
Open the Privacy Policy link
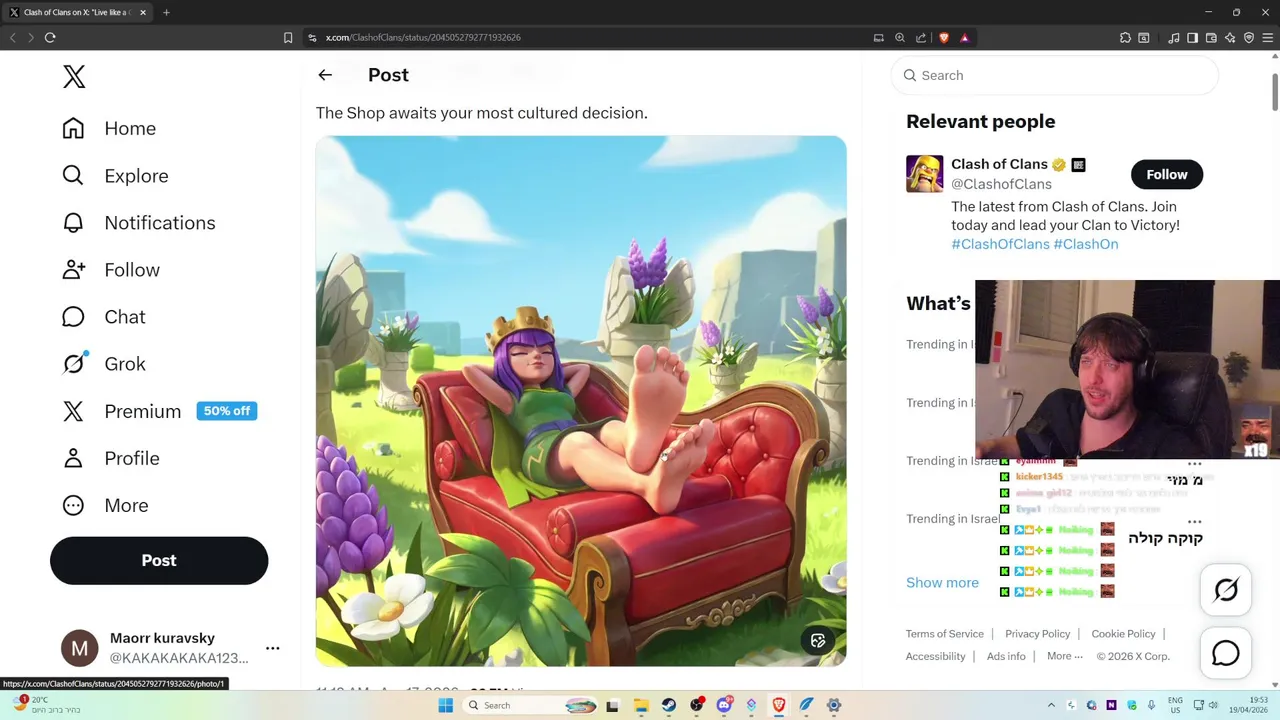pyautogui.click(x=1037, y=634)
